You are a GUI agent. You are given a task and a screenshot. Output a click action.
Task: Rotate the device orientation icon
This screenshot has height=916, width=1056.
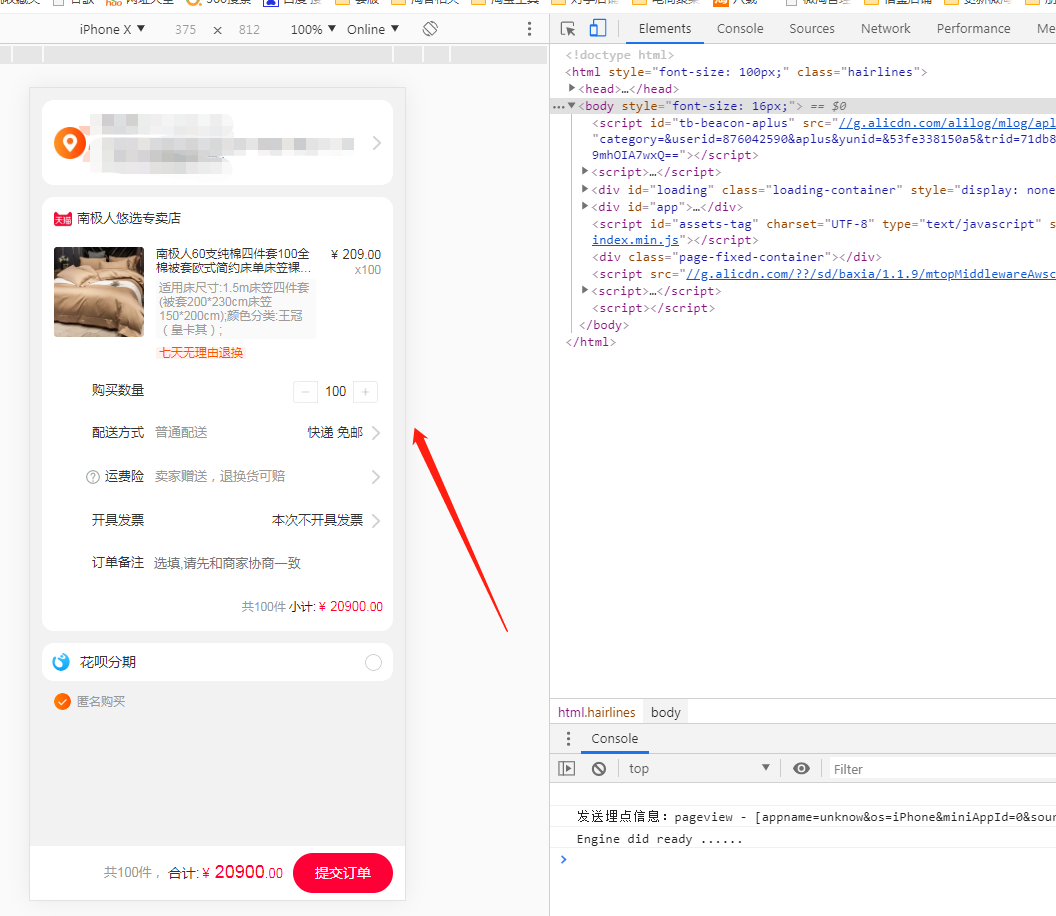[x=430, y=29]
